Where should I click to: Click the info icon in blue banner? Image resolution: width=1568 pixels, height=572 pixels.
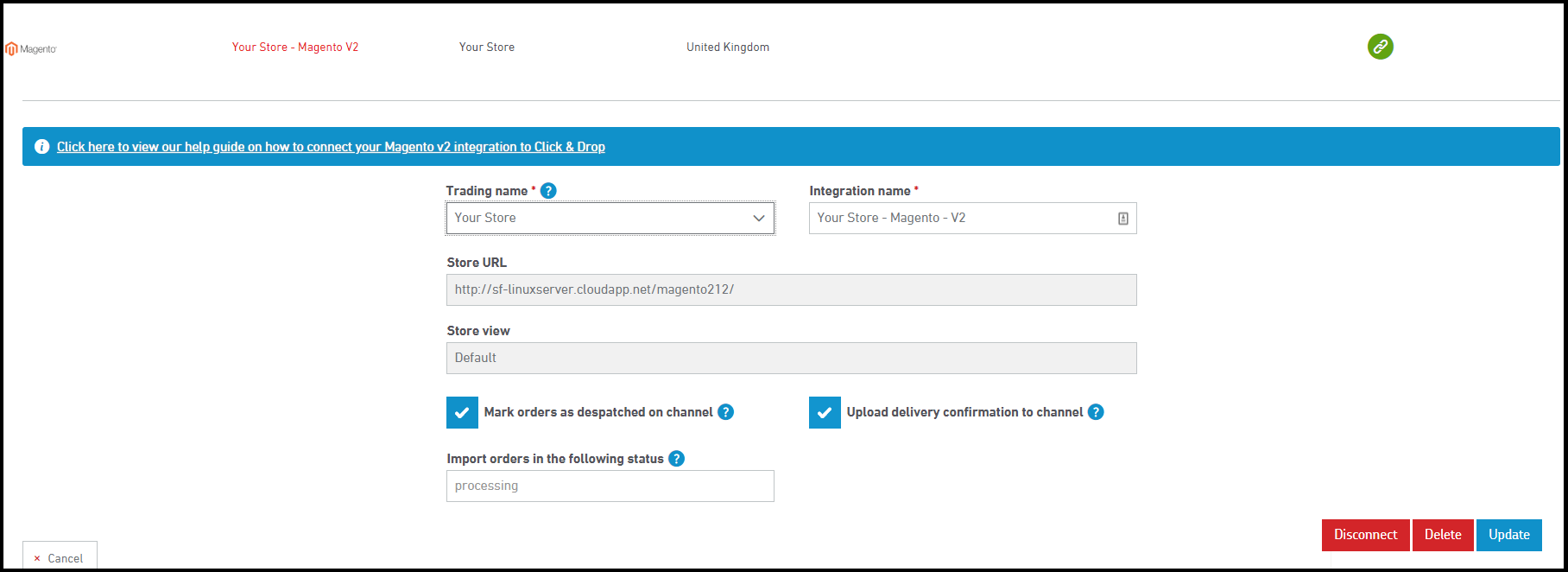(41, 147)
